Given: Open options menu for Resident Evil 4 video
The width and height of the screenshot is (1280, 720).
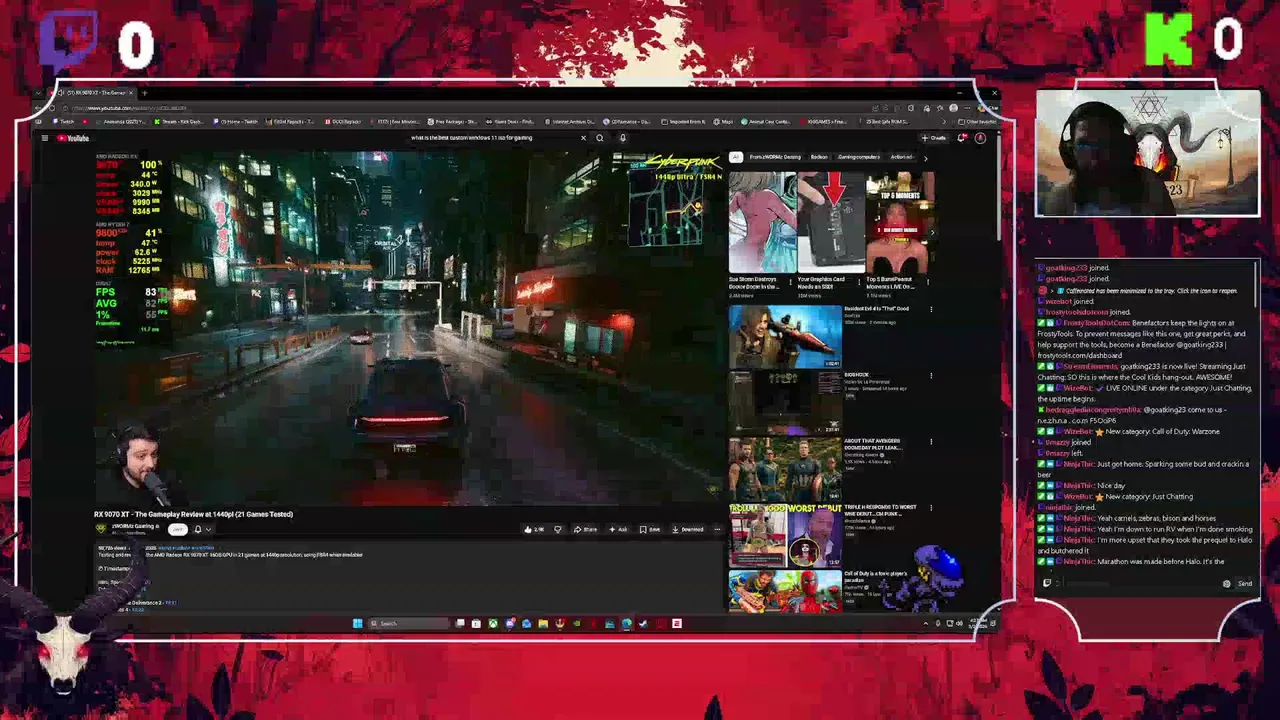Looking at the screenshot, I should point(931,309).
